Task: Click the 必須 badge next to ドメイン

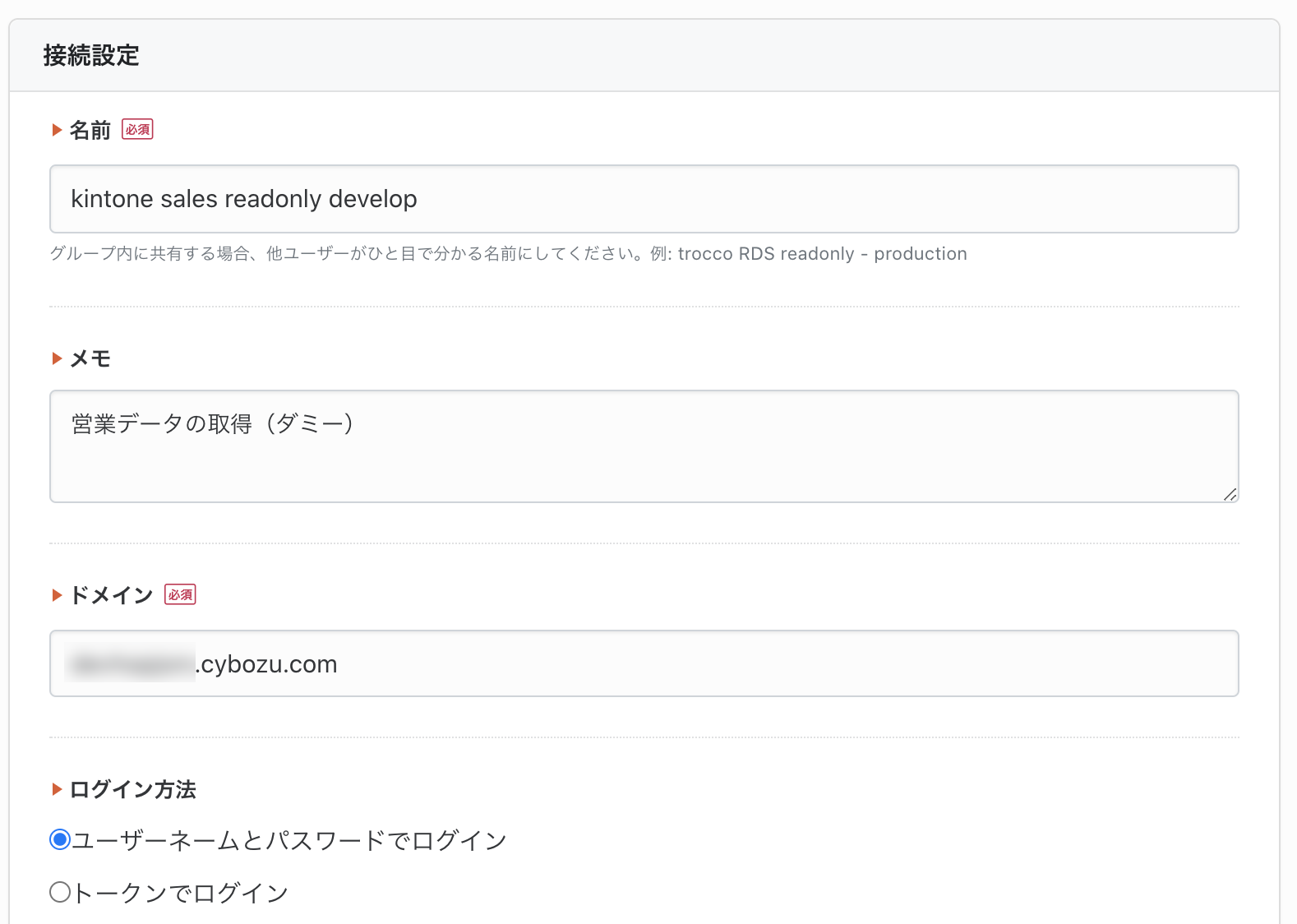Action: tap(180, 594)
